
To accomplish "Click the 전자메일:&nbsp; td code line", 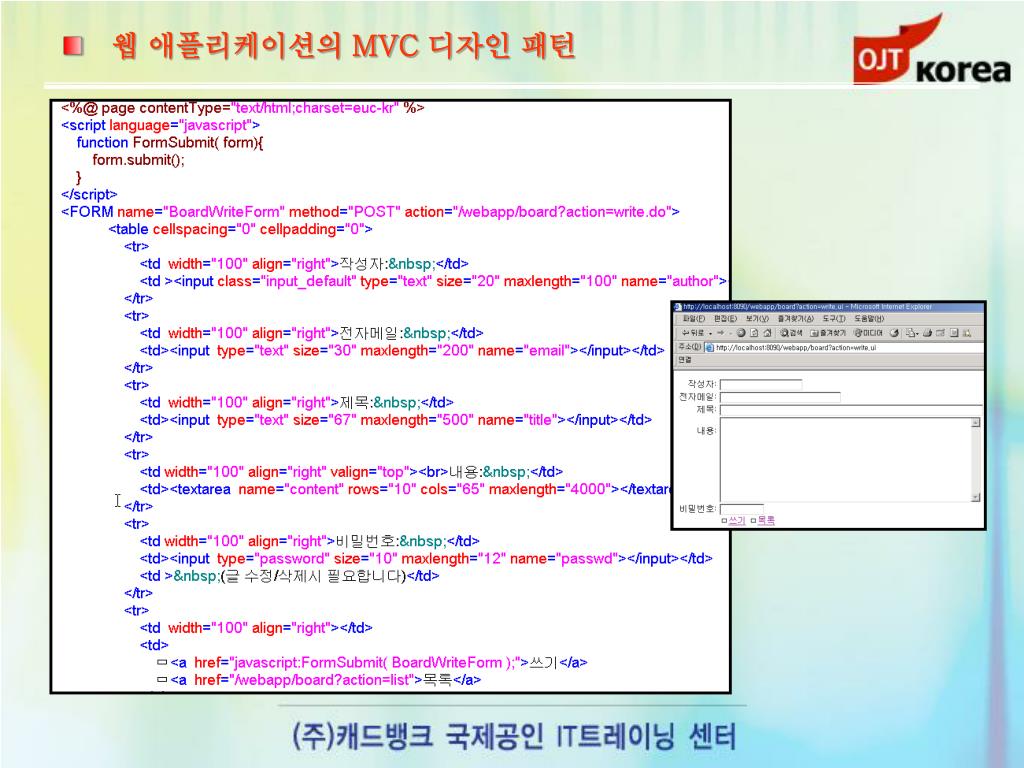I will [x=312, y=333].
